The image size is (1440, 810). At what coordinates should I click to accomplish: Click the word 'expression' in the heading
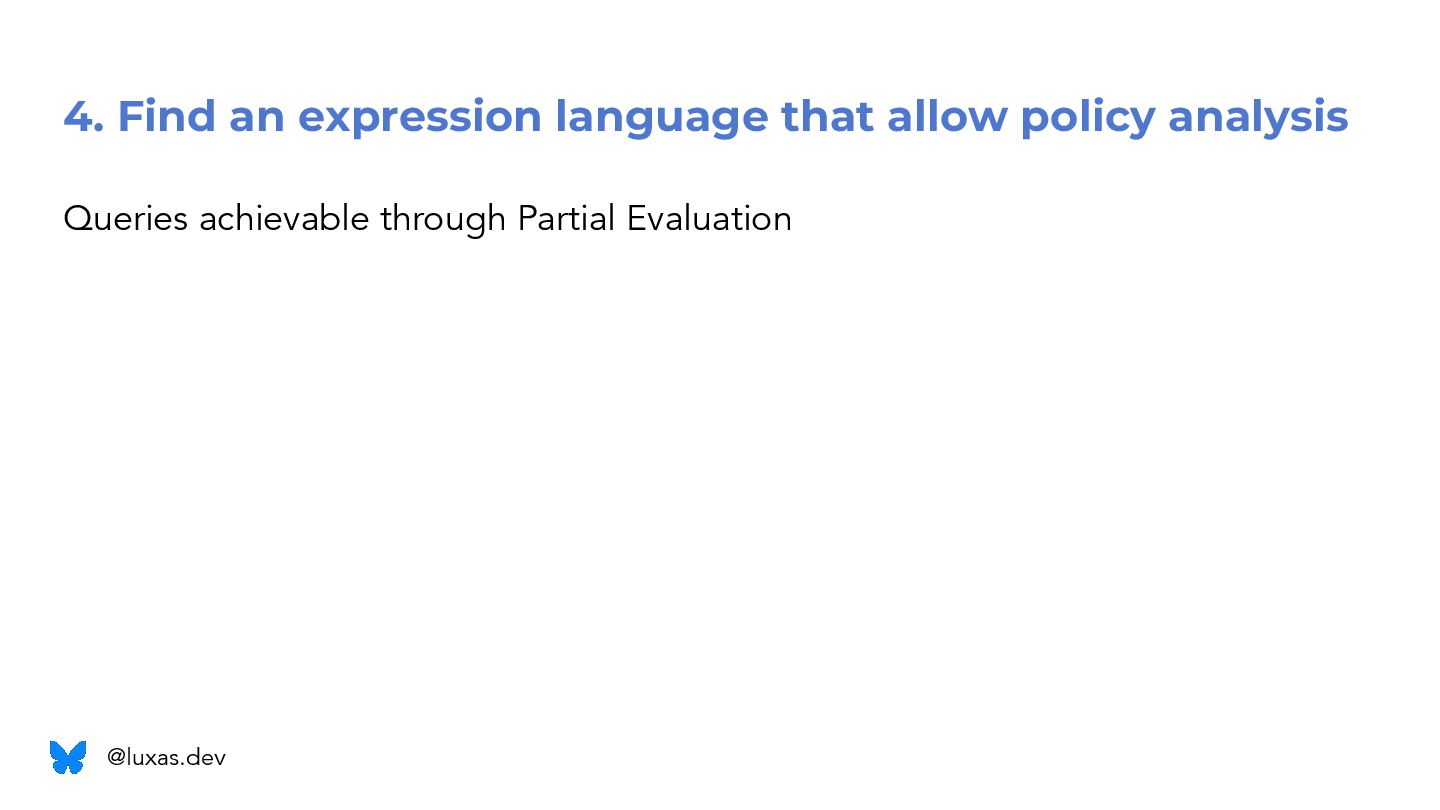click(419, 117)
